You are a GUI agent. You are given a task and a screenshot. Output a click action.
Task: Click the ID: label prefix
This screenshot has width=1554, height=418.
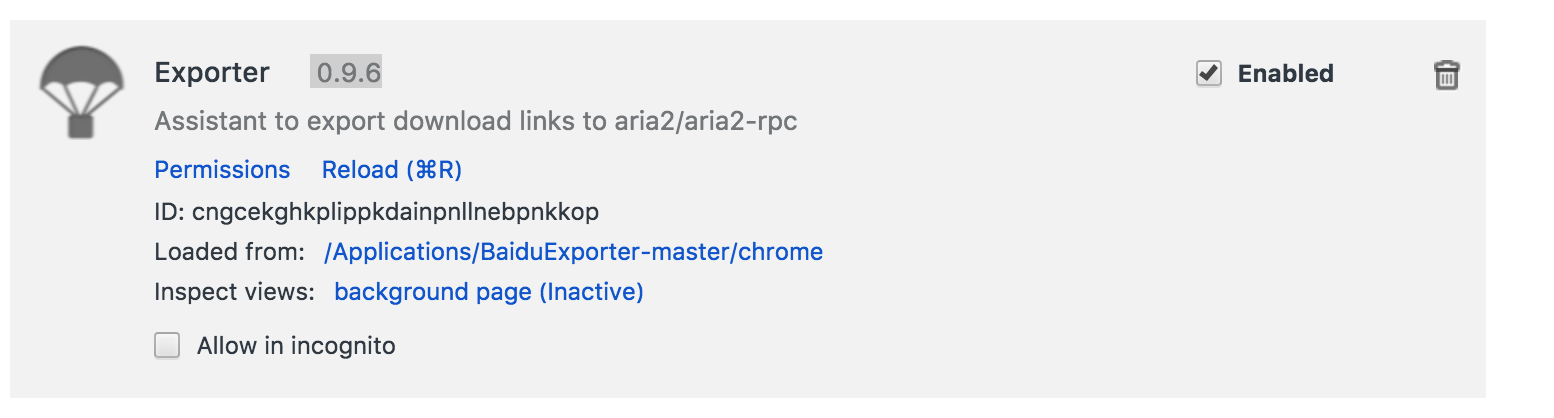point(170,212)
